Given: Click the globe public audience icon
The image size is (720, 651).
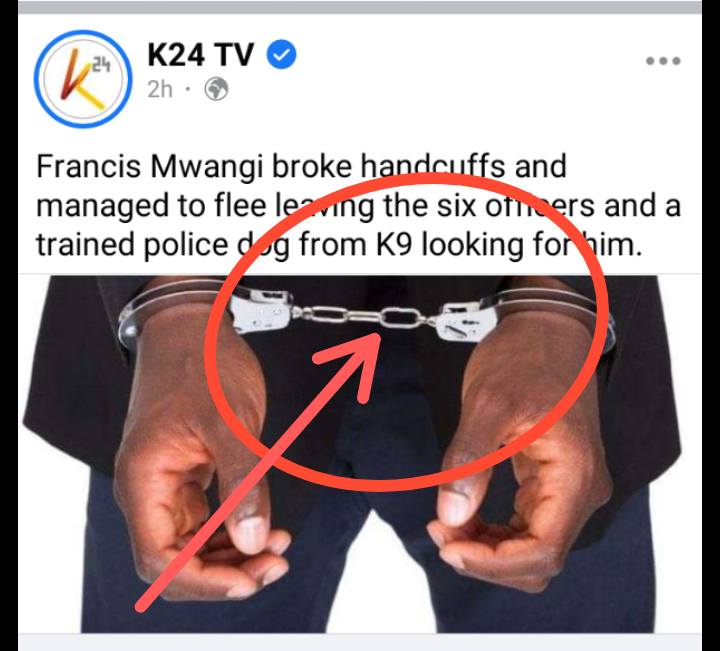Looking at the screenshot, I should click(x=216, y=89).
